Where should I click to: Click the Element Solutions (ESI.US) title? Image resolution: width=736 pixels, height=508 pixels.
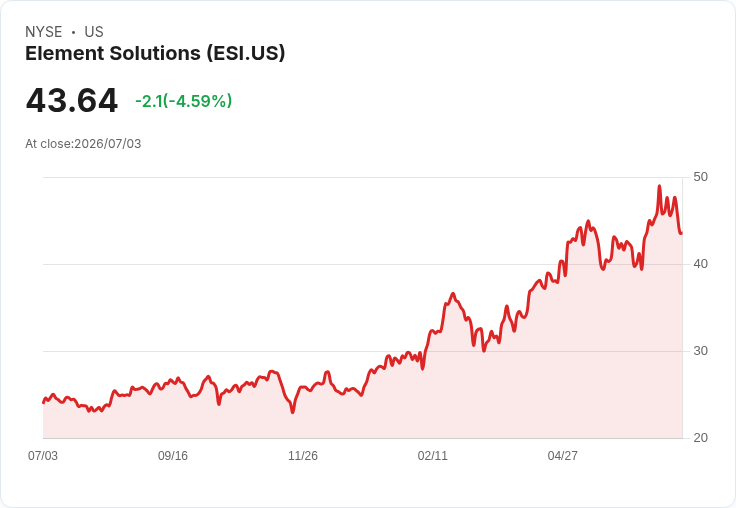pos(155,53)
